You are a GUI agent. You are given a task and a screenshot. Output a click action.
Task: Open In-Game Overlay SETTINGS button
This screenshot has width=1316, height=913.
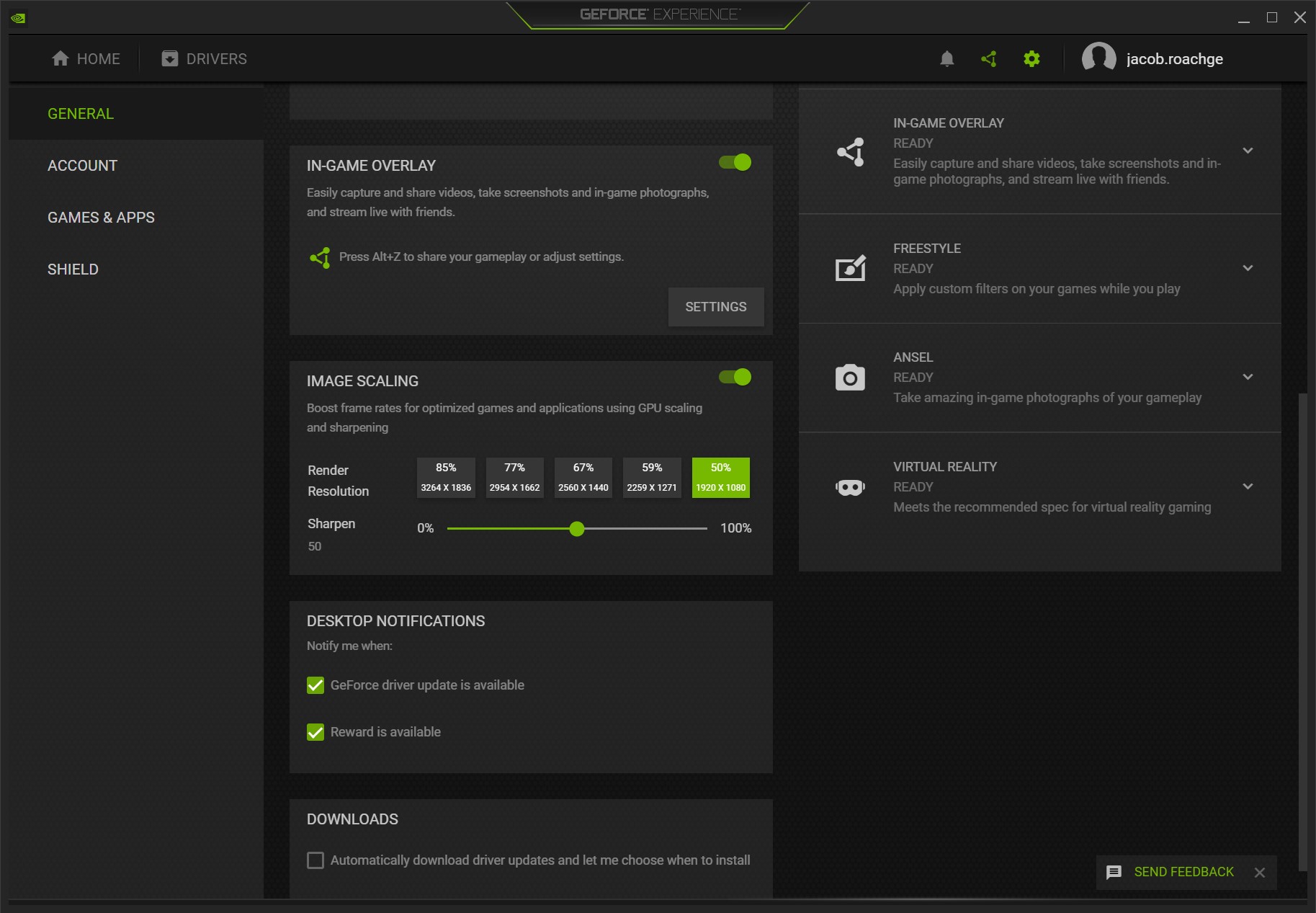[x=716, y=307]
